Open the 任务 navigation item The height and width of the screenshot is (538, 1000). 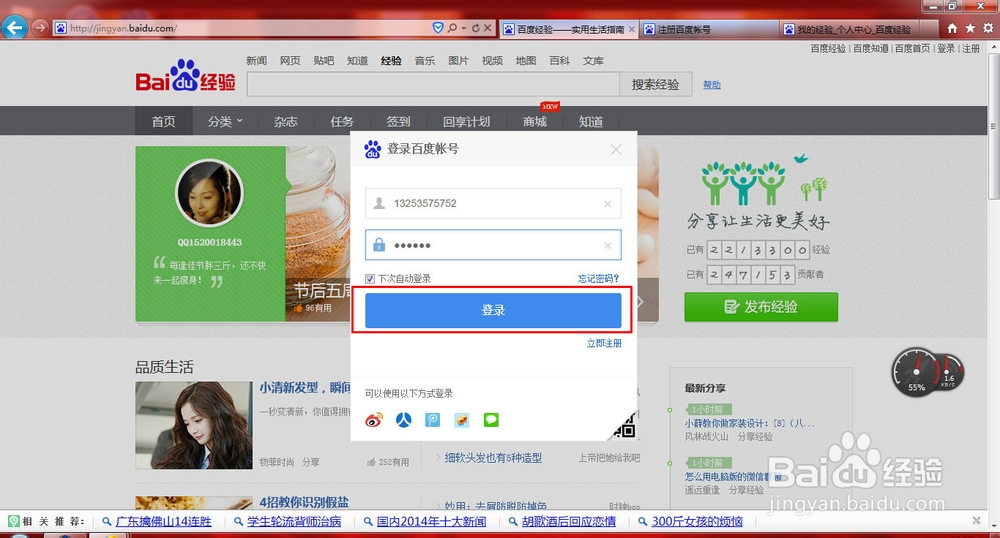(342, 121)
